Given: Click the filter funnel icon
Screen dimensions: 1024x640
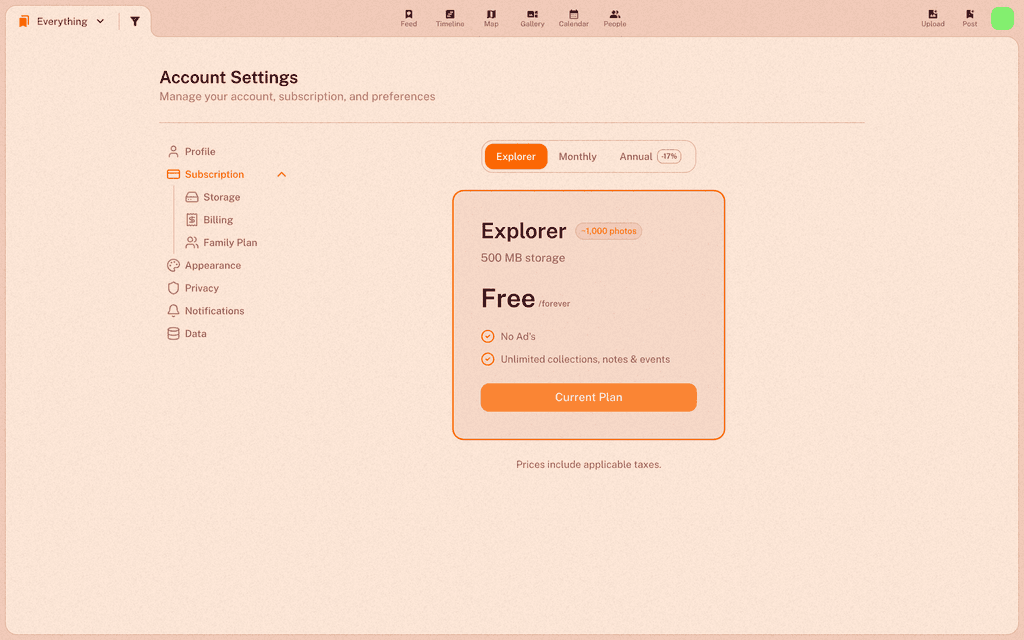Looking at the screenshot, I should tap(135, 22).
